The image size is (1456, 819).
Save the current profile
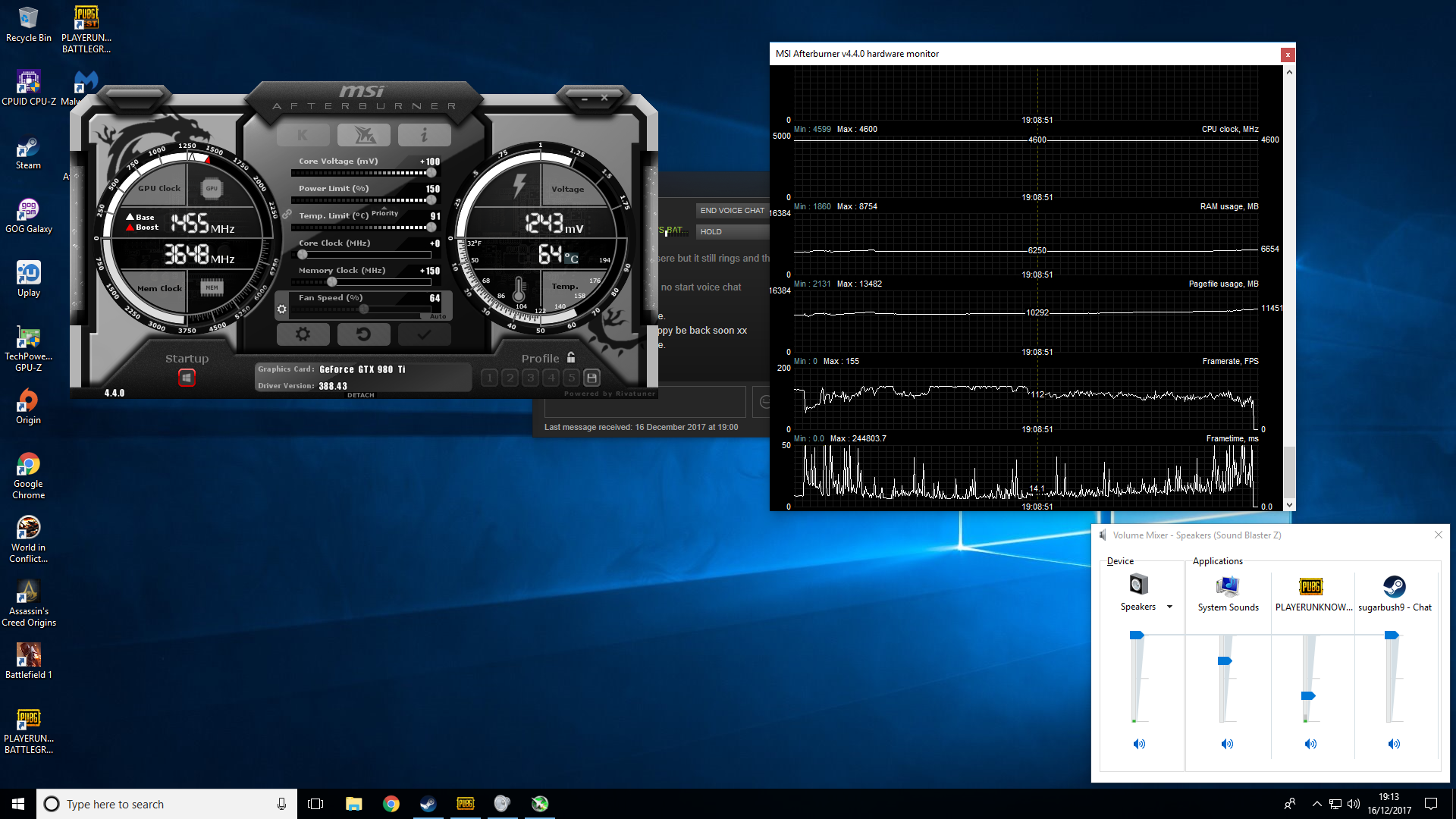[x=592, y=377]
